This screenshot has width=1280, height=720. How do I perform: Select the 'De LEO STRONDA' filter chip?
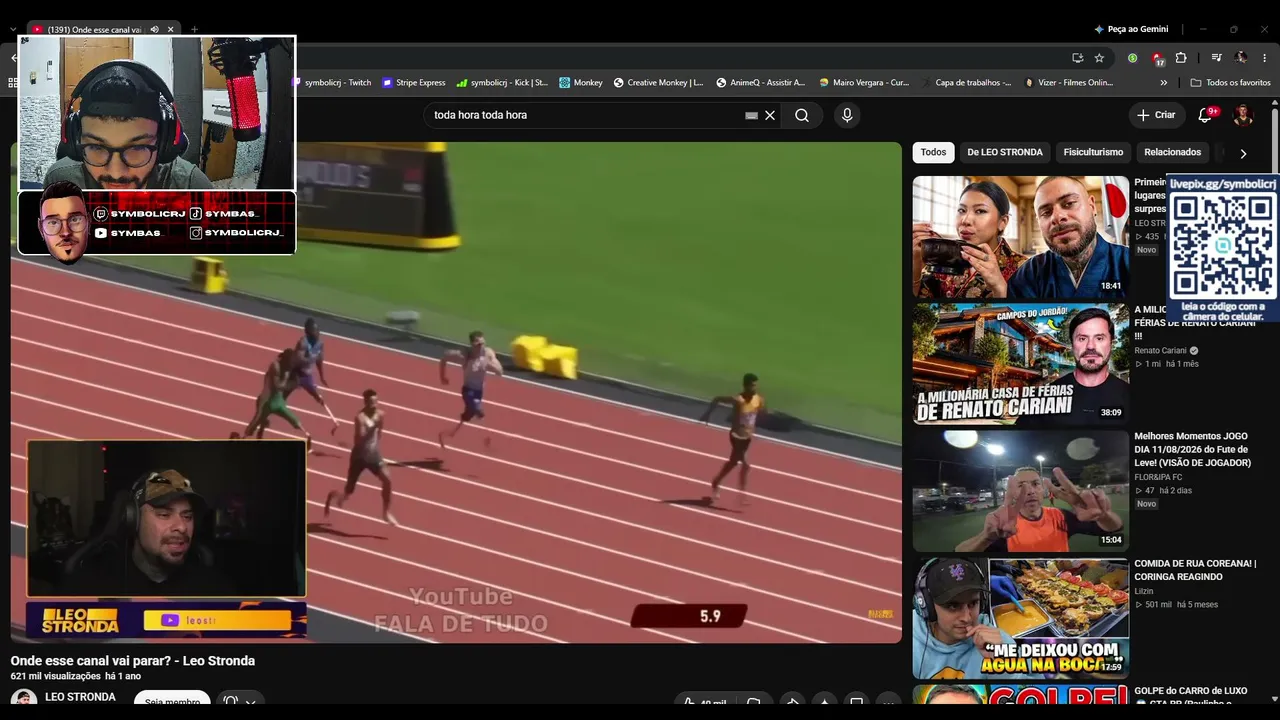coord(1005,152)
